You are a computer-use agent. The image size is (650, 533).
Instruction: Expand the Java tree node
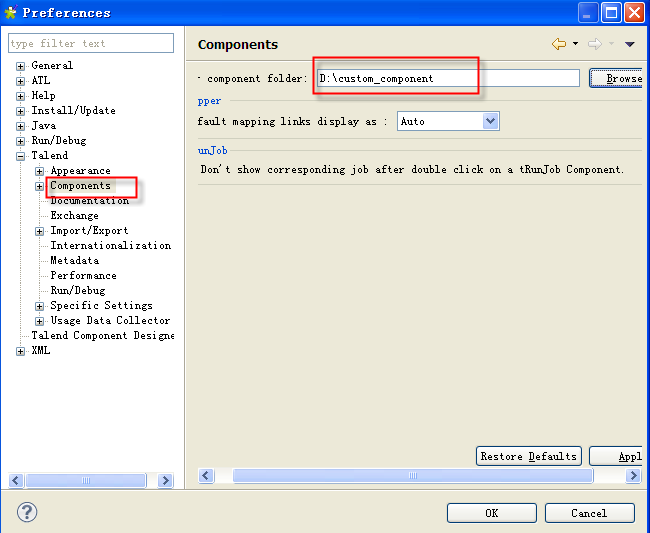(20, 126)
